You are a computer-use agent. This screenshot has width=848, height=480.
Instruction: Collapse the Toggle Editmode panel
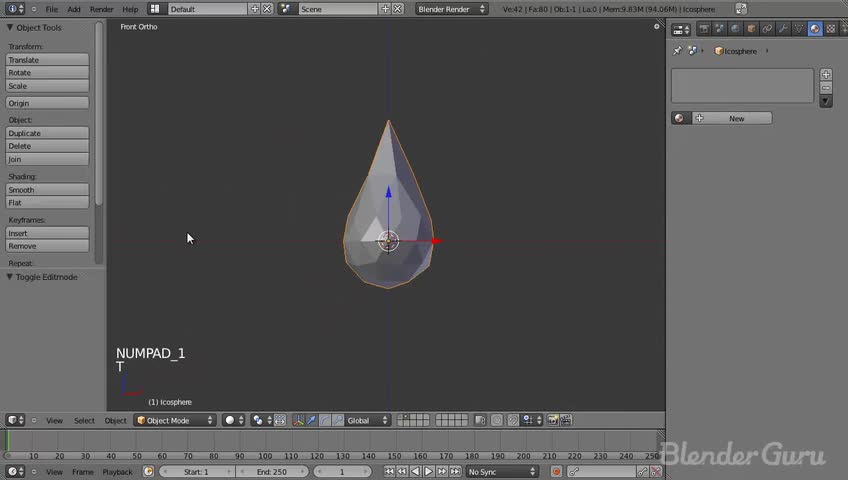[10, 277]
